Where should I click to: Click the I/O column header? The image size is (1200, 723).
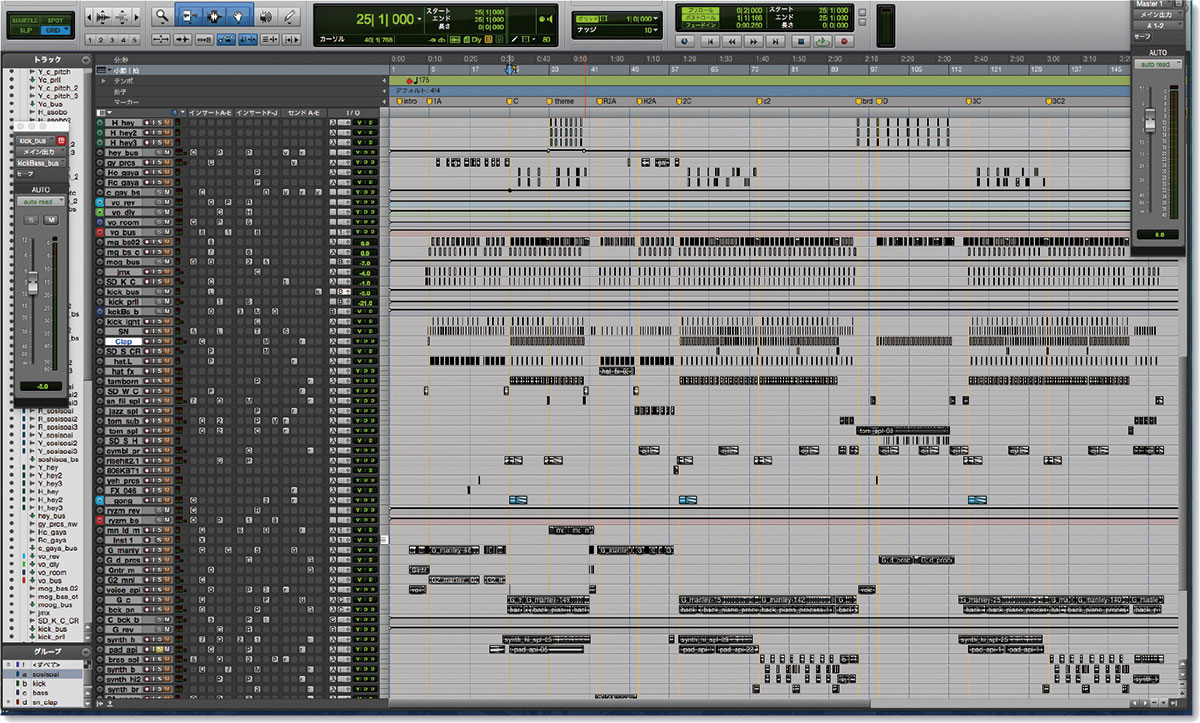352,112
